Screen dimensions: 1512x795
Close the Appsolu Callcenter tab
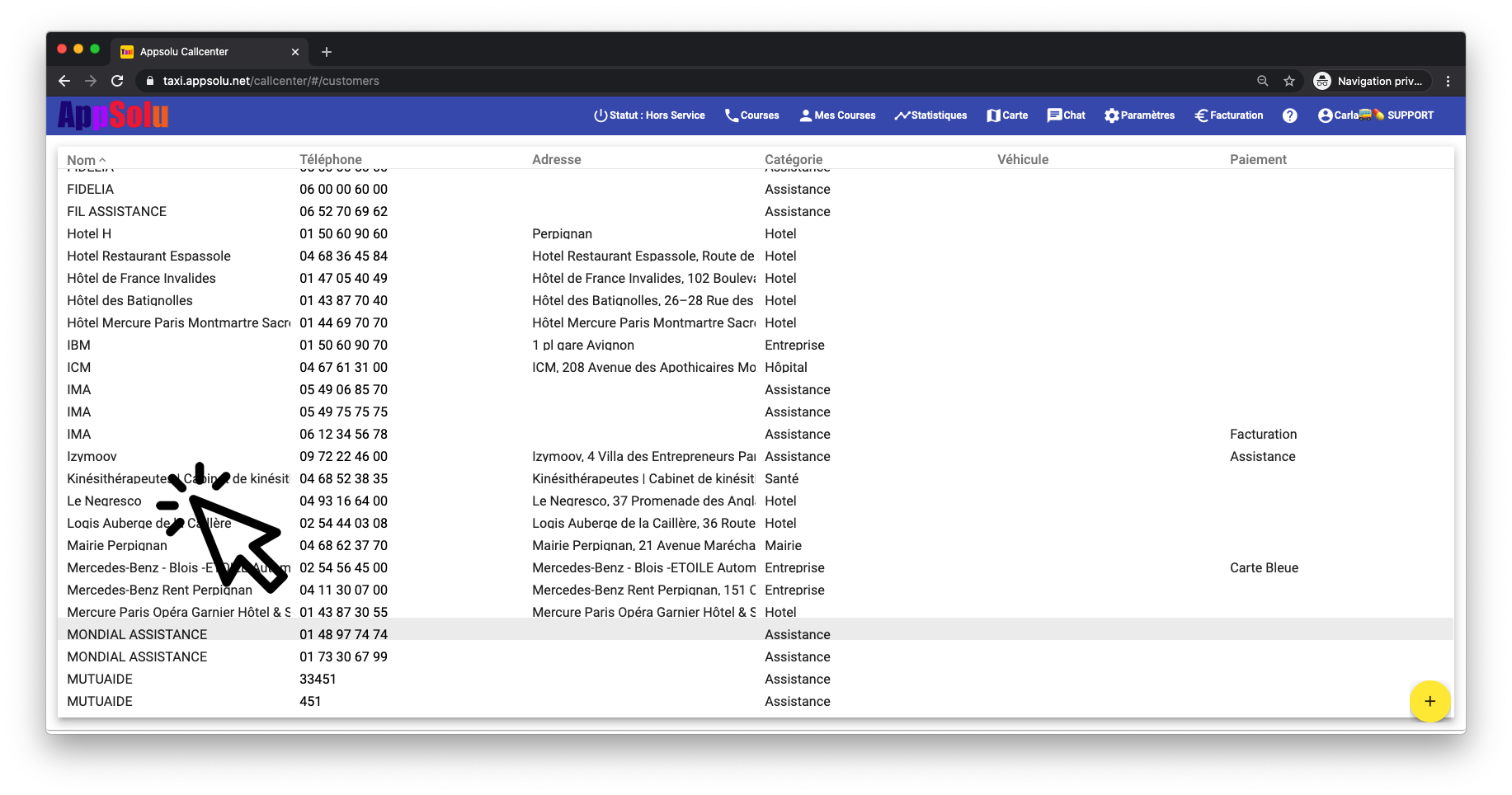295,52
